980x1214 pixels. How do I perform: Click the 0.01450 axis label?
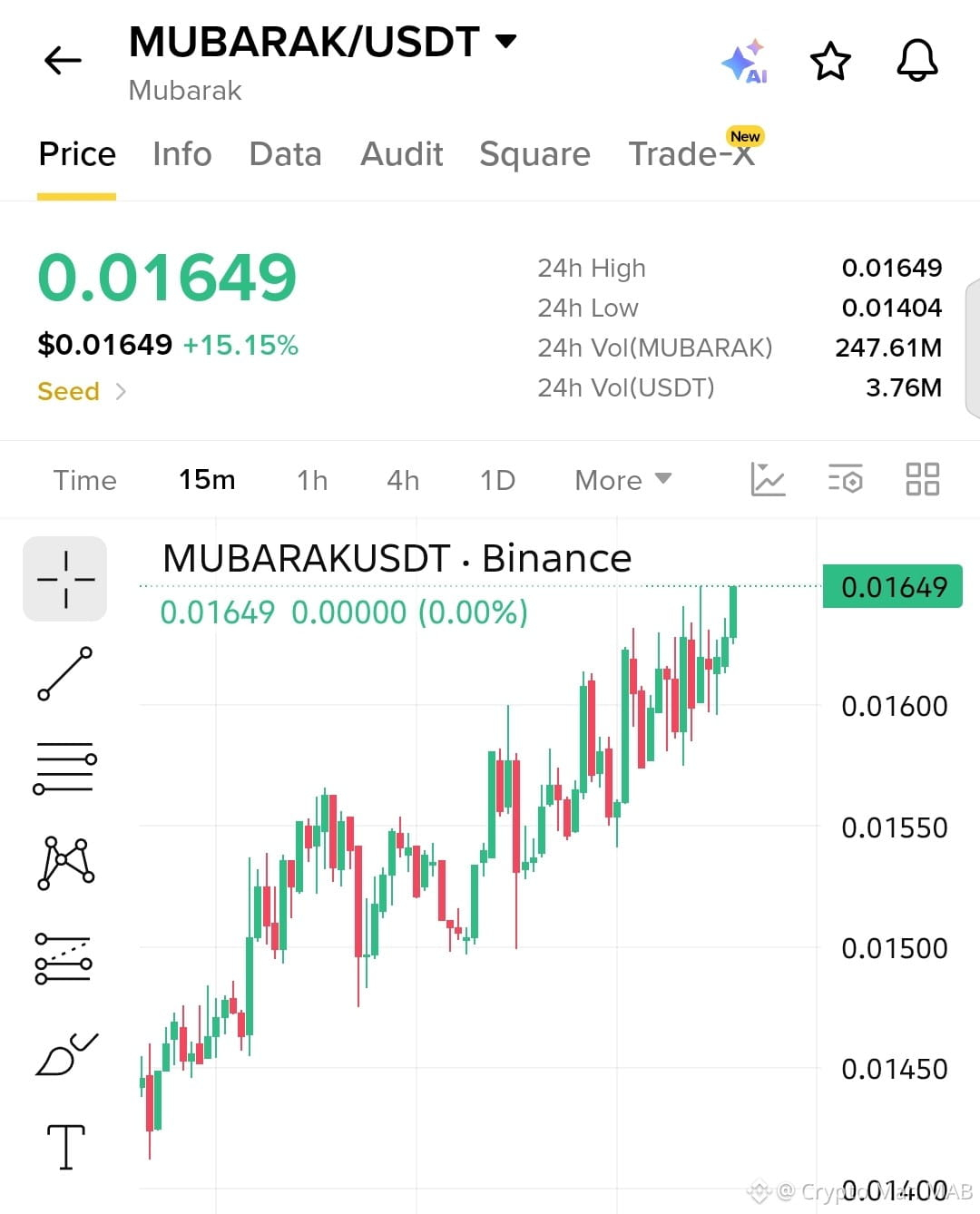click(x=895, y=1069)
